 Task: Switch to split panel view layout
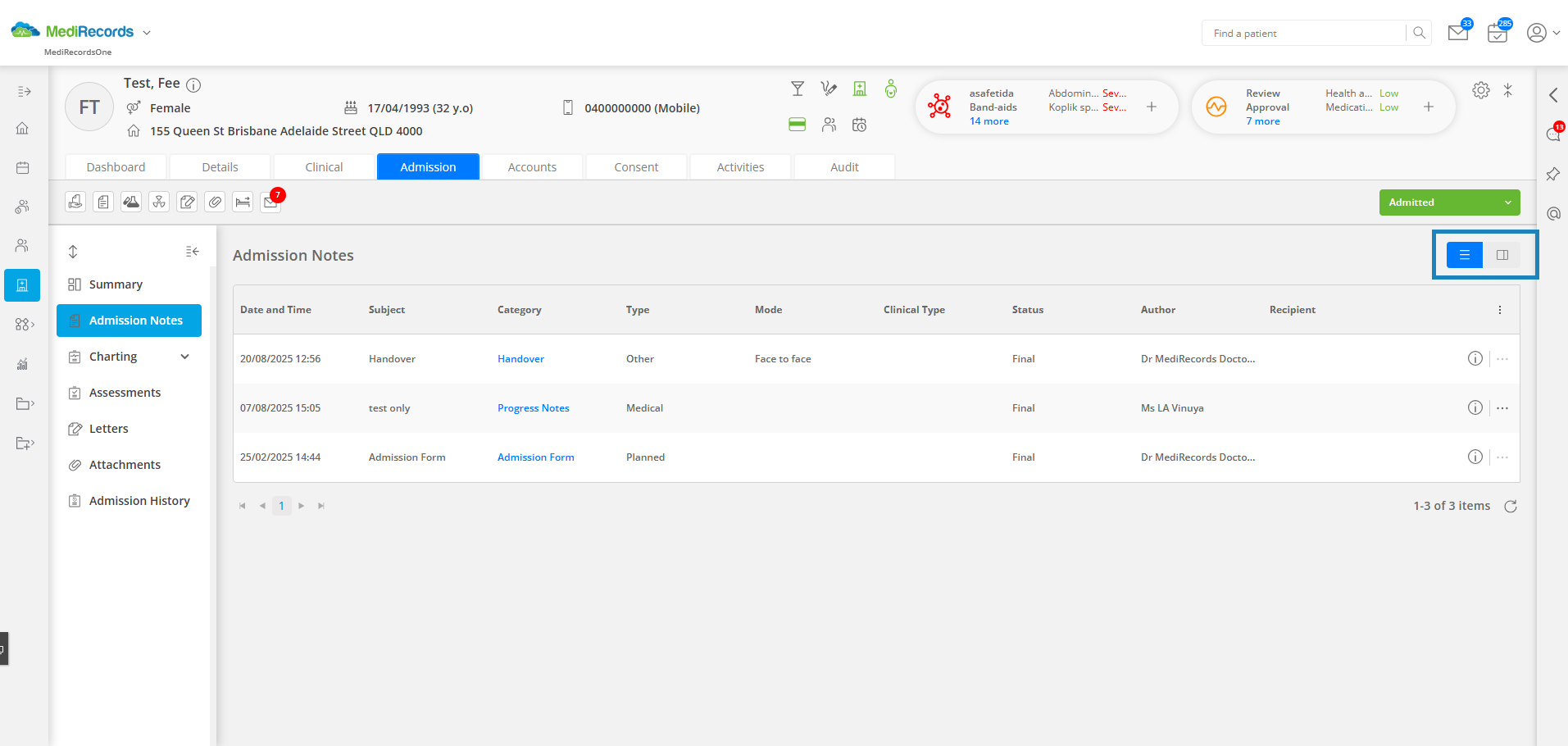click(1502, 255)
